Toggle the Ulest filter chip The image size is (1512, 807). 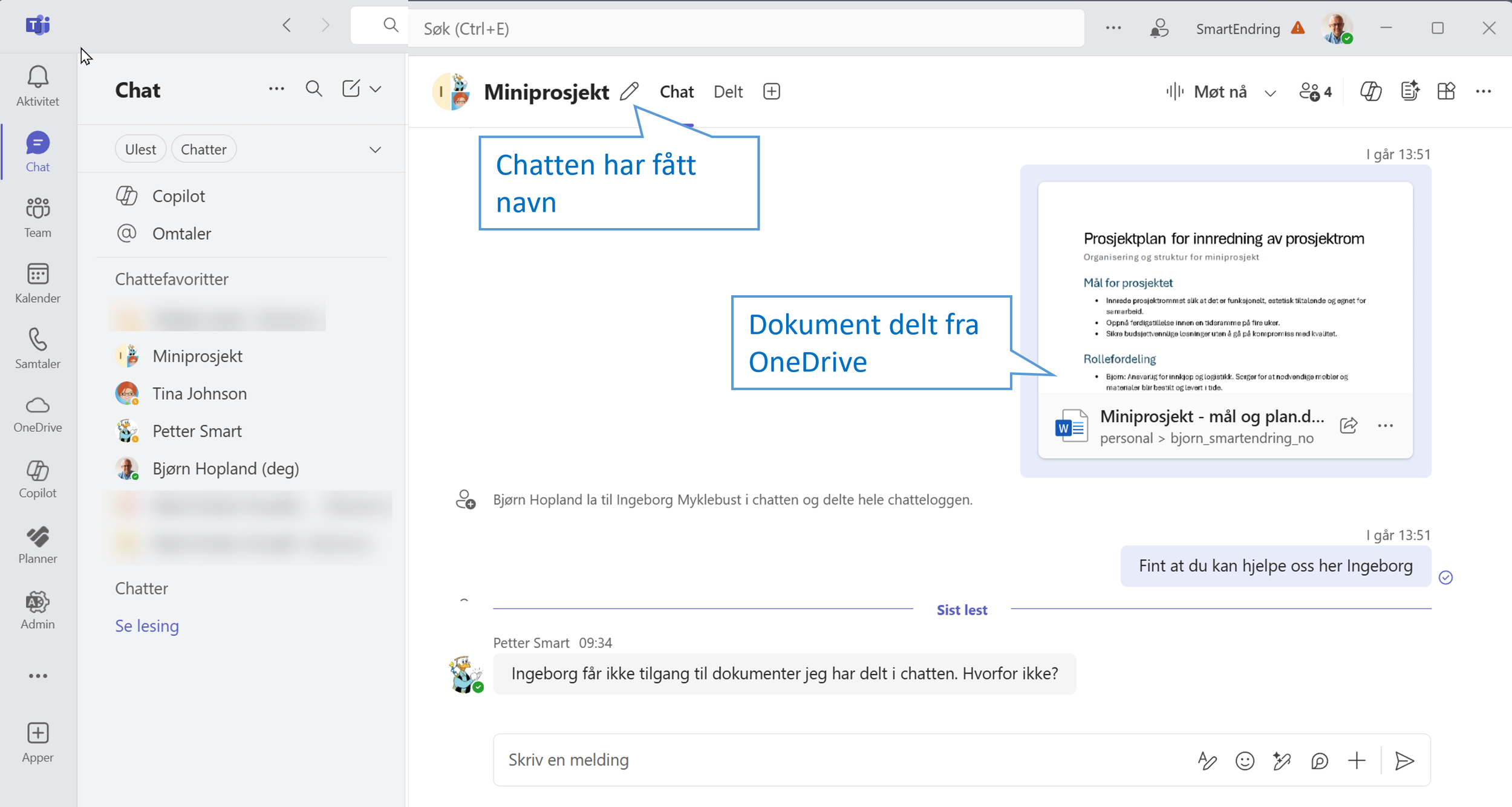click(140, 149)
